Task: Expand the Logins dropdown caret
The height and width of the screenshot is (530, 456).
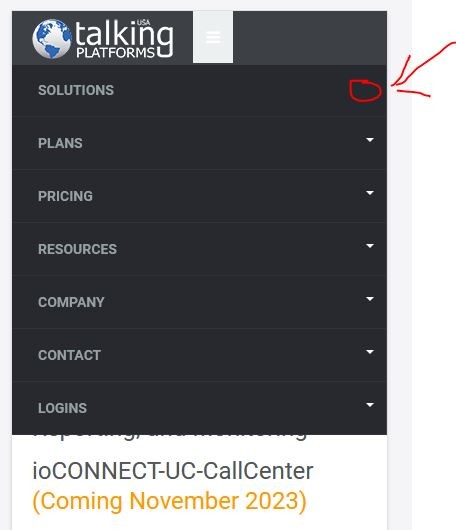Action: [370, 405]
